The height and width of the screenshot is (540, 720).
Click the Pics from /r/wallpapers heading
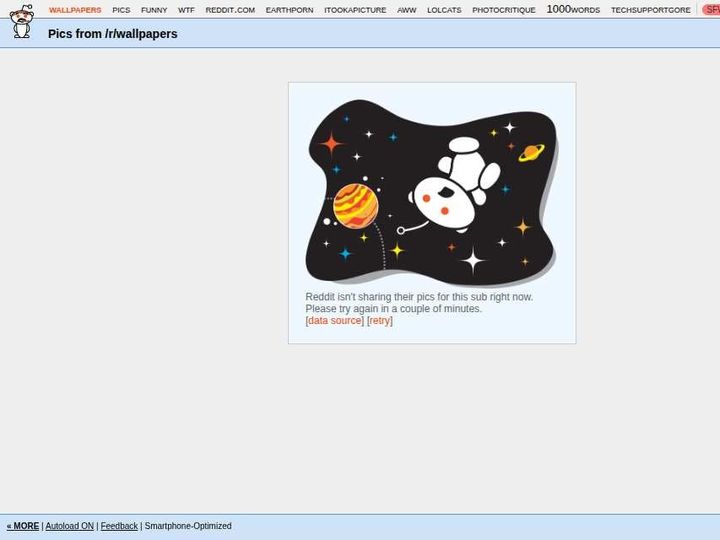(112, 34)
